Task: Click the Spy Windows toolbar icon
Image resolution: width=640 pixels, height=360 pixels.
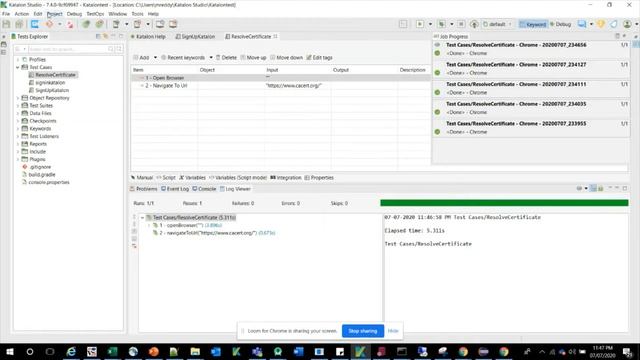Action: tap(173, 24)
